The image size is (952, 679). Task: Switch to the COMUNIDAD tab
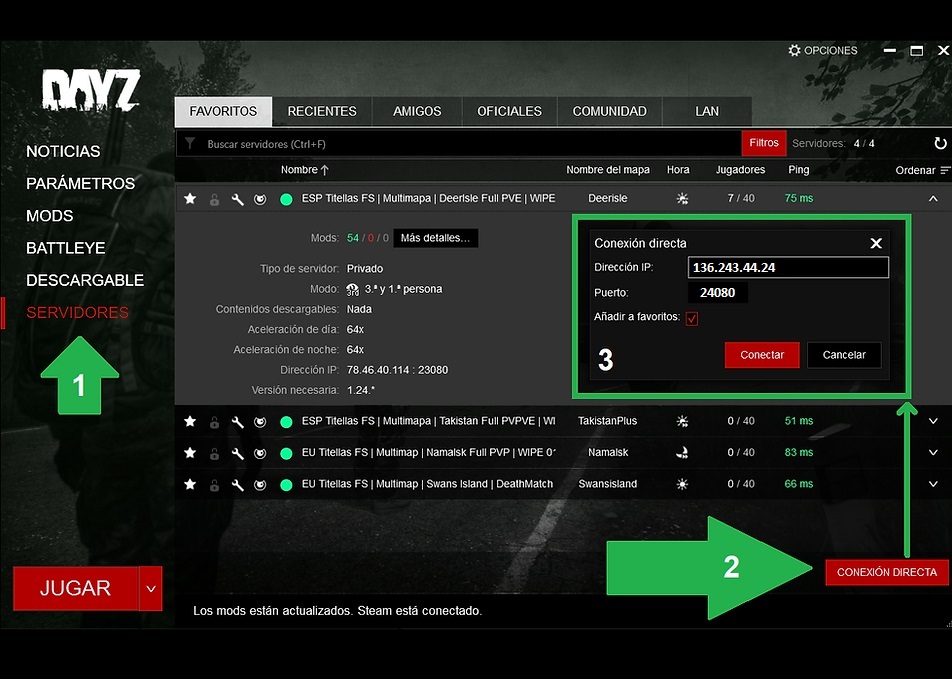[610, 112]
